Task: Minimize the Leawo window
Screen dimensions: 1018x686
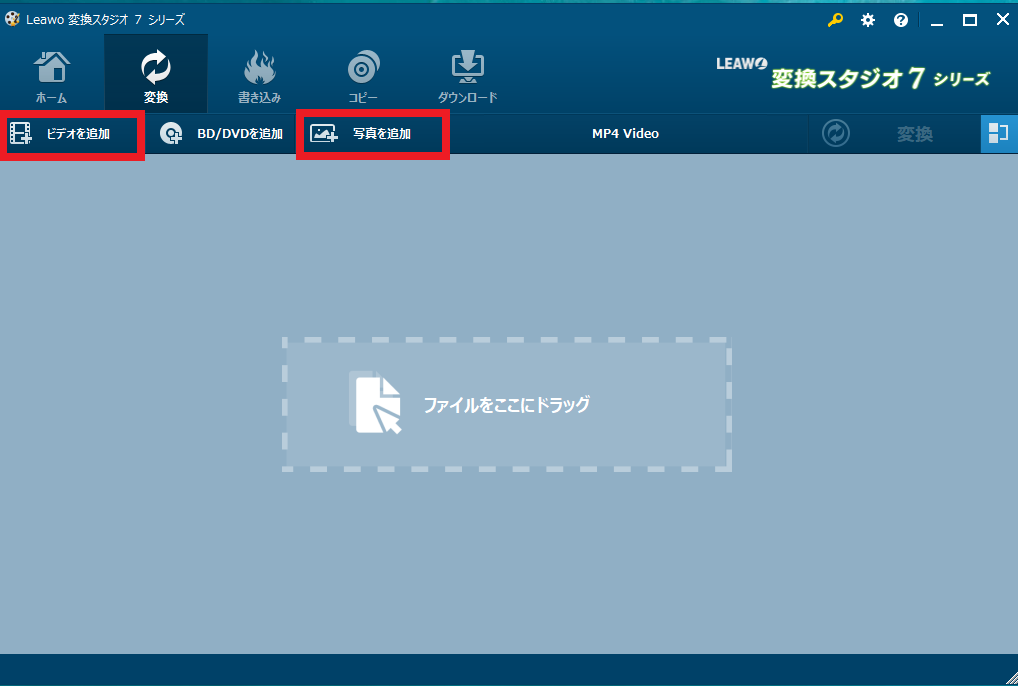Action: point(937,20)
